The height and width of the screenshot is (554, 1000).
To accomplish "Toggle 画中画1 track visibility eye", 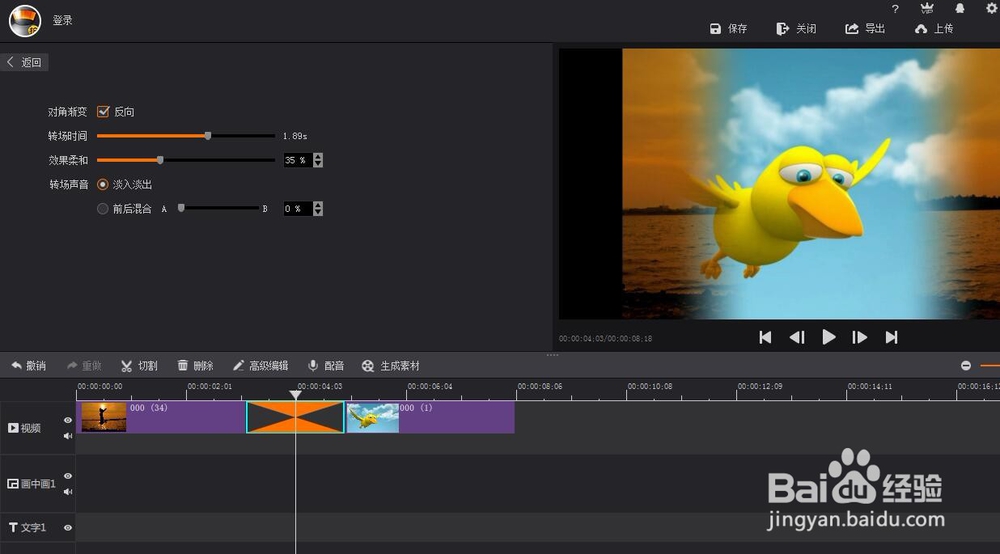I will [68, 476].
